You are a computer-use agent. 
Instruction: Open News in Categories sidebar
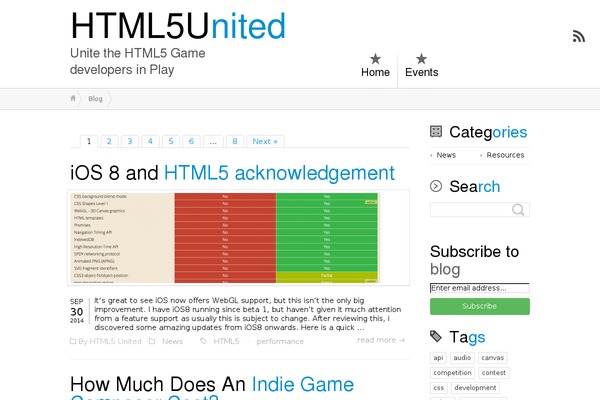[446, 155]
